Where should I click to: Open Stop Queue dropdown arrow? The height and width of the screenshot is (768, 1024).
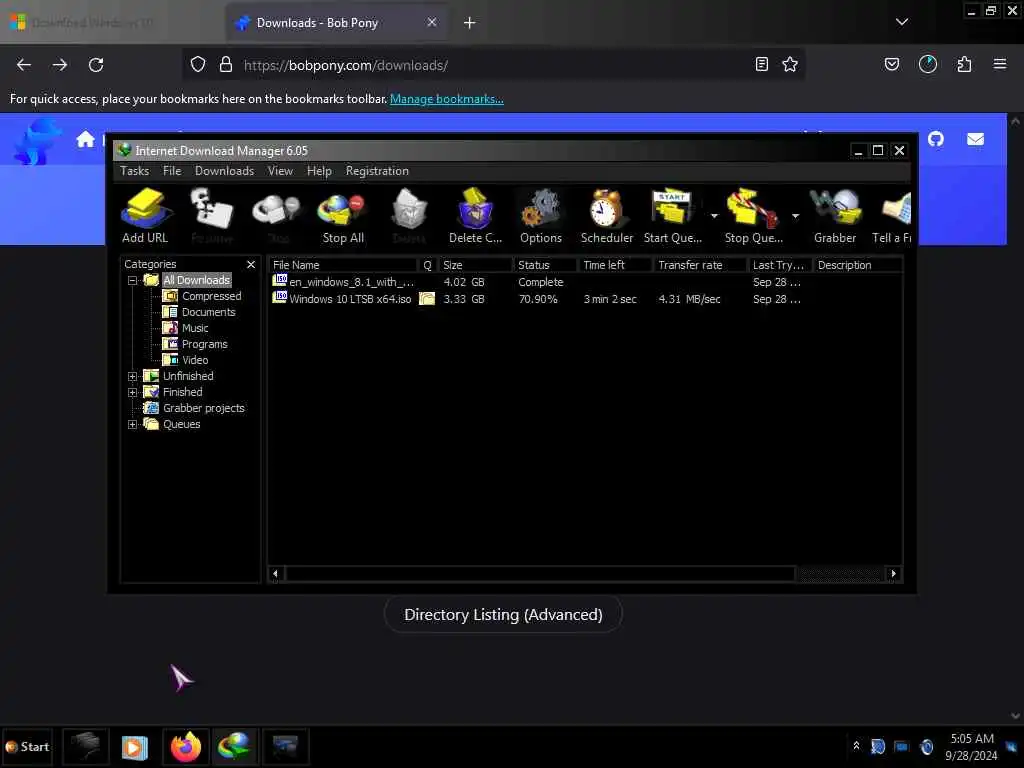[x=795, y=216]
